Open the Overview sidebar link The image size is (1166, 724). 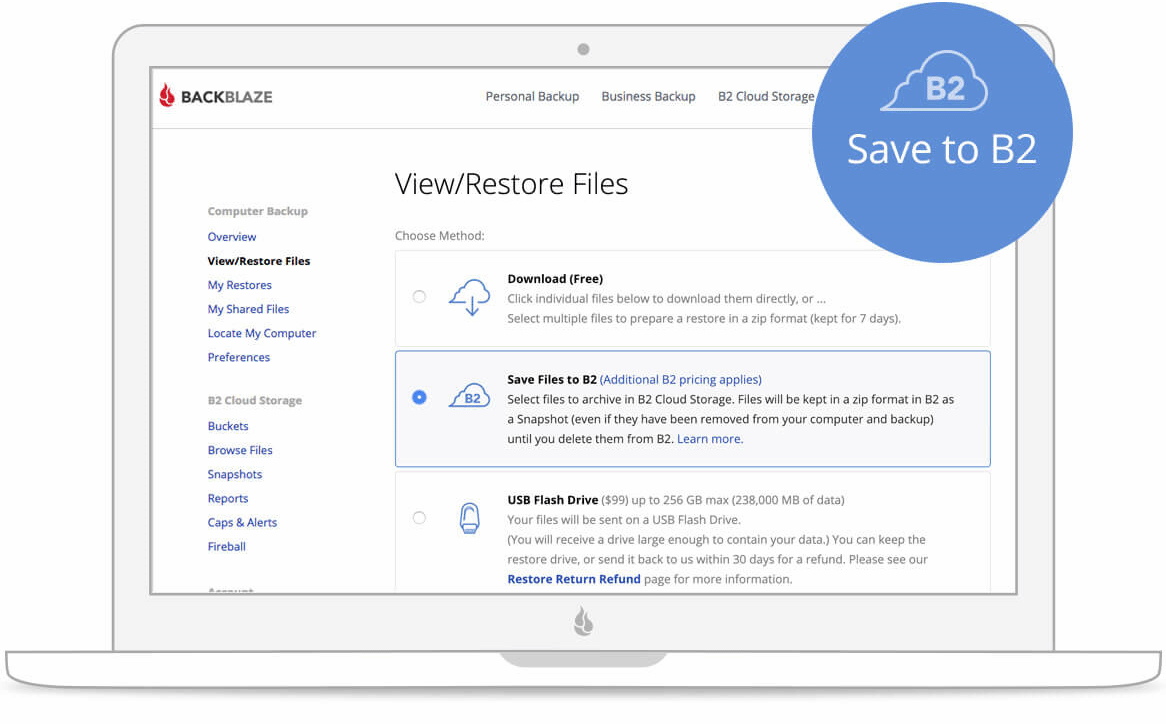232,237
